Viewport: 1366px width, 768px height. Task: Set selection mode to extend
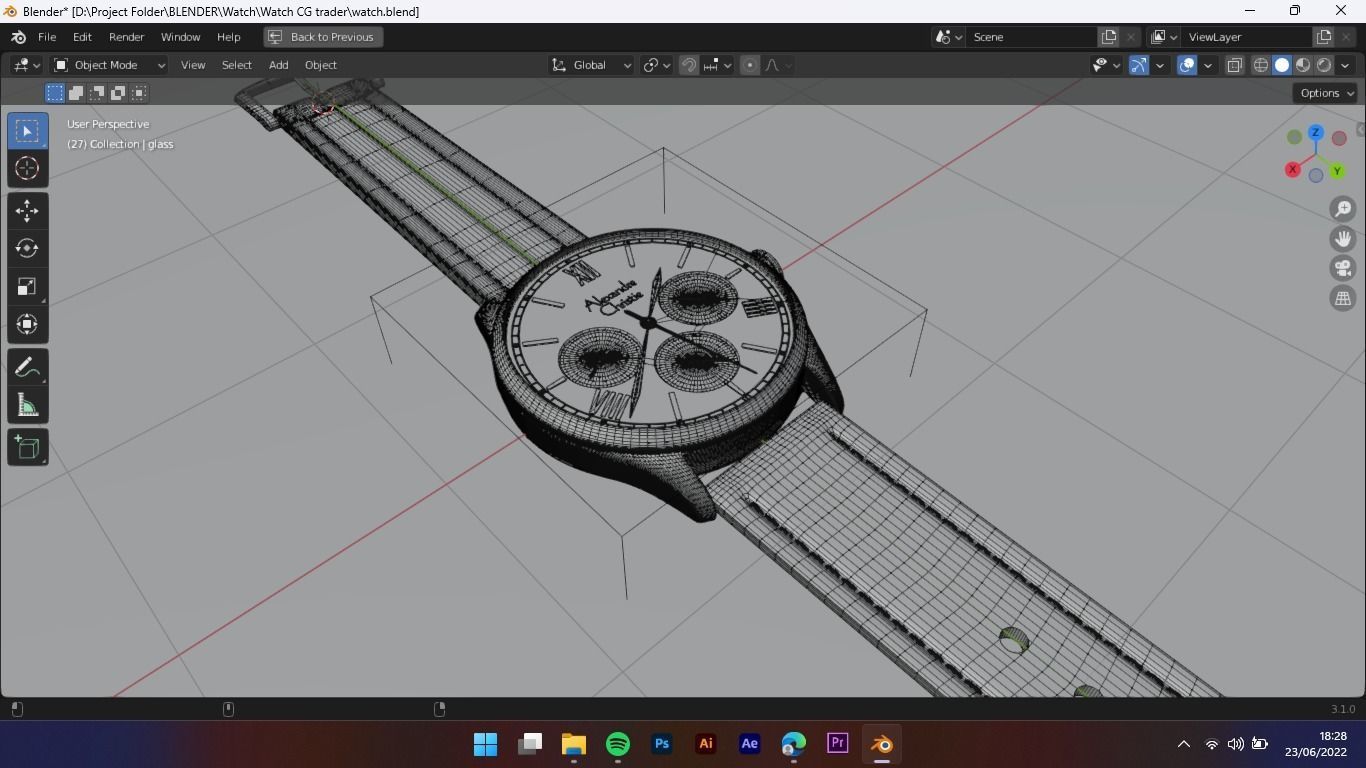point(76,93)
